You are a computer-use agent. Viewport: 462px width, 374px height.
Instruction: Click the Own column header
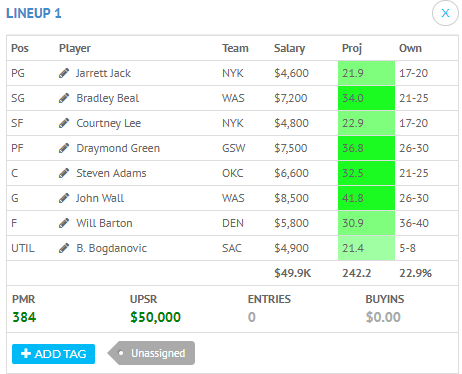pos(410,48)
